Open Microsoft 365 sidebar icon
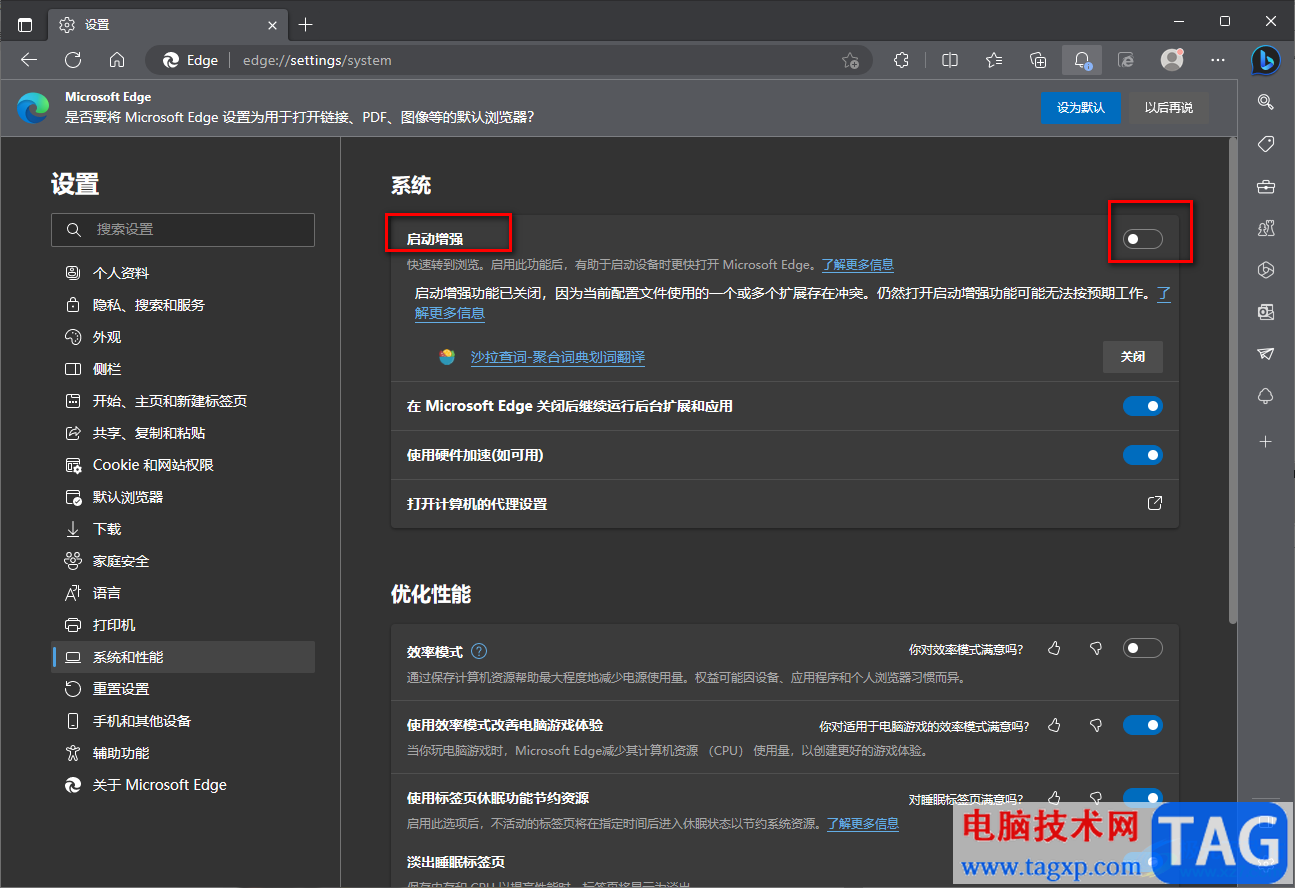The width and height of the screenshot is (1295, 888). pyautogui.click(x=1266, y=270)
